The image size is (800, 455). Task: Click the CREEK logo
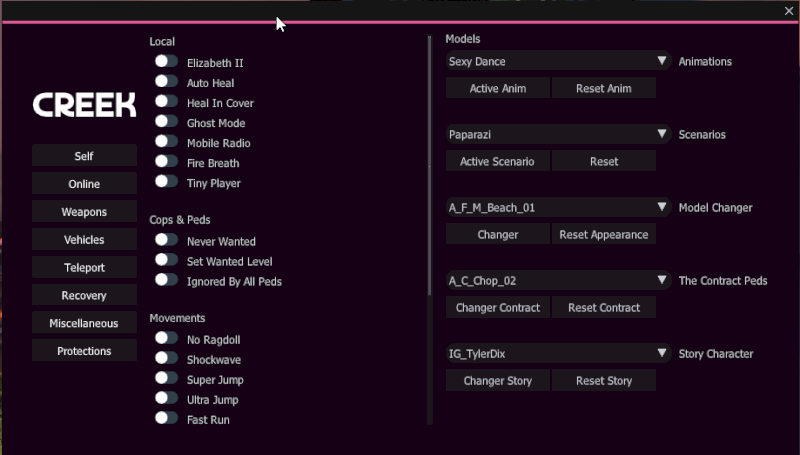click(85, 105)
